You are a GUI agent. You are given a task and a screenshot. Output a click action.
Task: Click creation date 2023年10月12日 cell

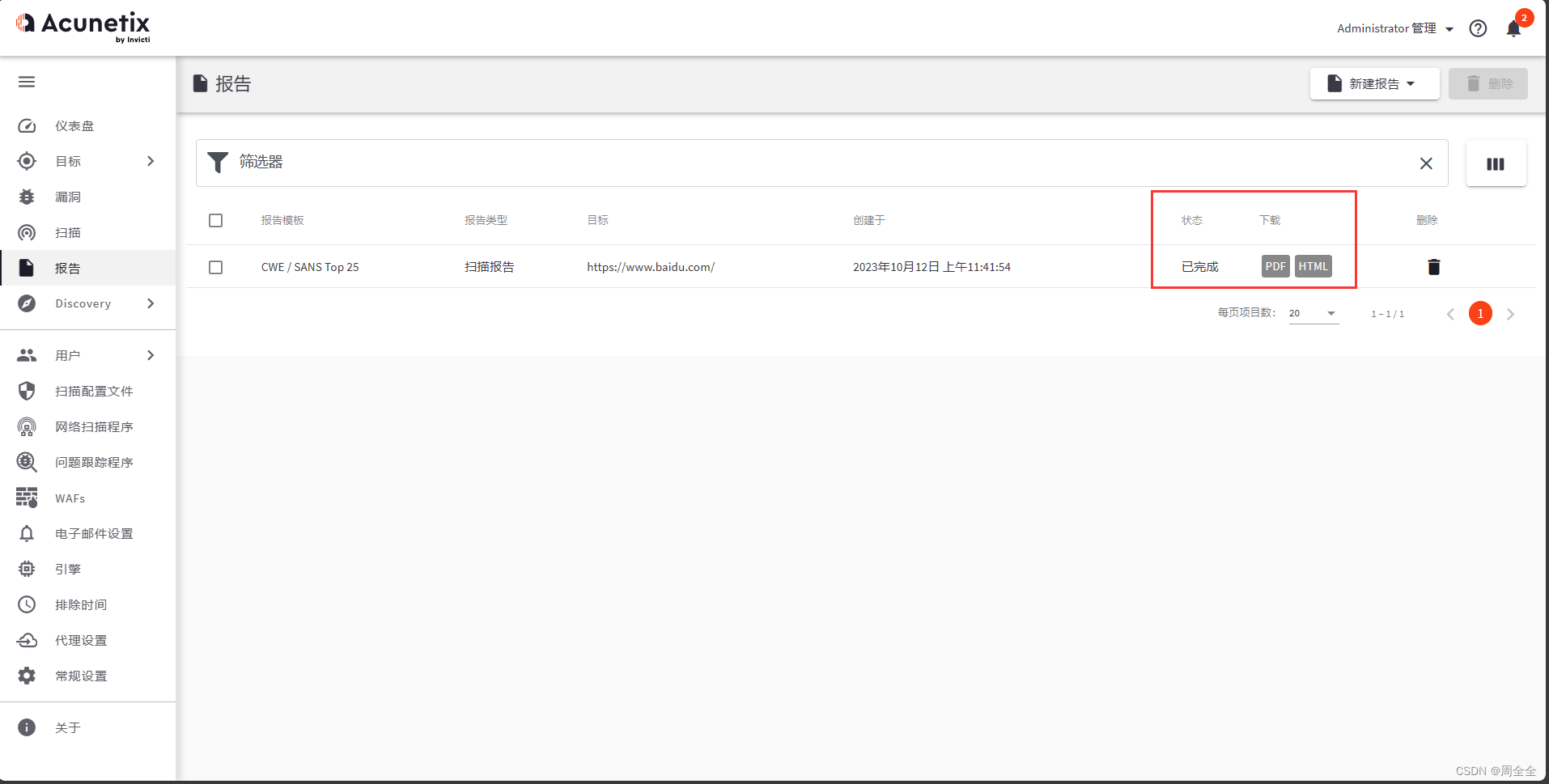tap(932, 267)
